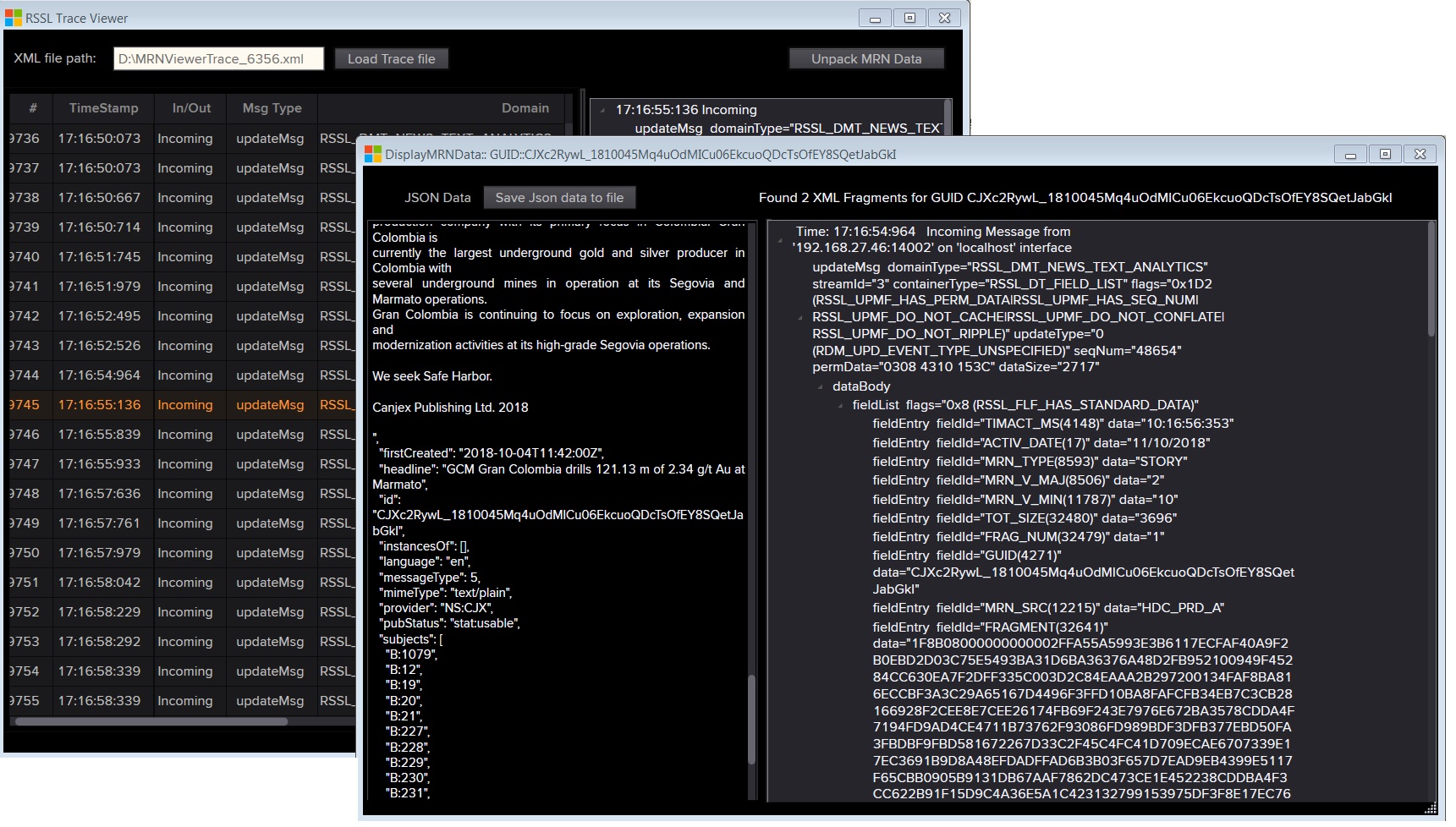
Task: Select trace row with timestamp 17:16:58:229
Action: click(x=182, y=611)
